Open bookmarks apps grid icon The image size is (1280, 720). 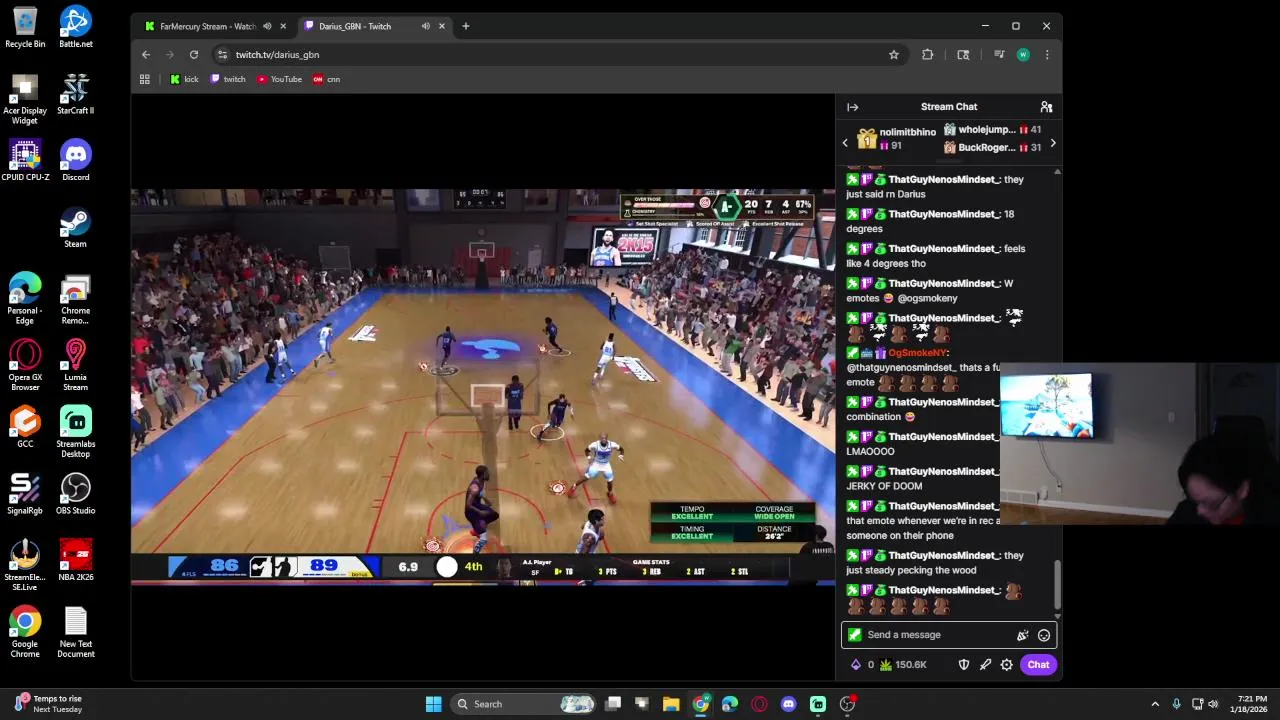145,79
